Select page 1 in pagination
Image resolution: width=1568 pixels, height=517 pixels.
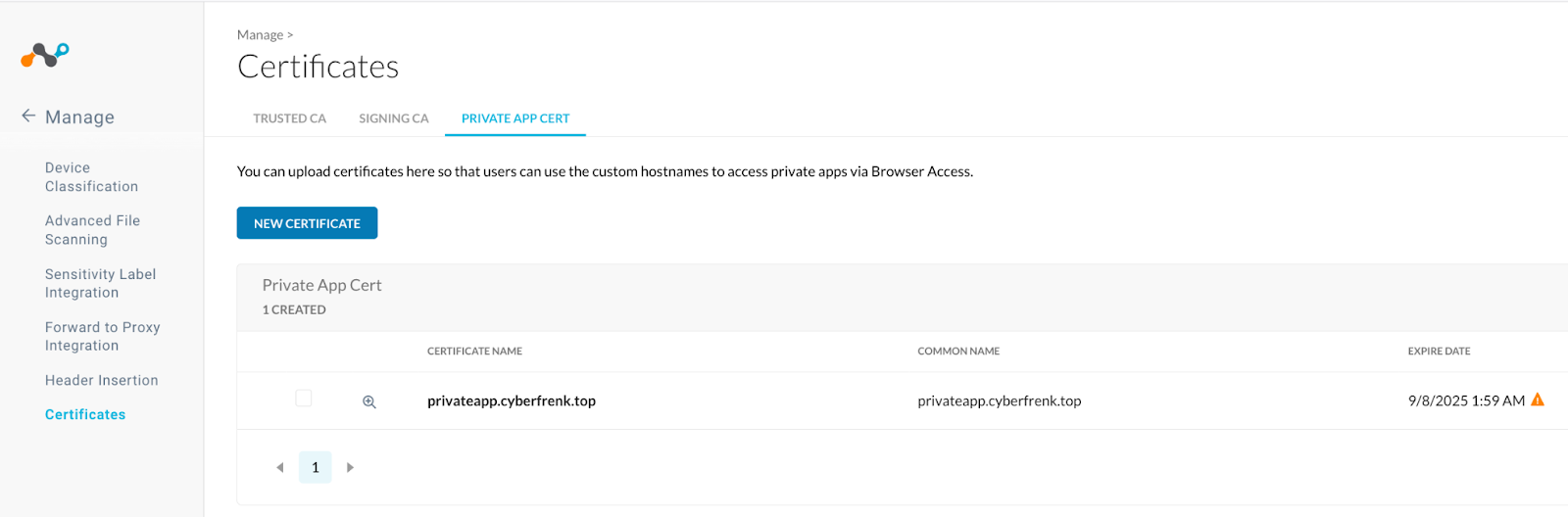(x=316, y=467)
